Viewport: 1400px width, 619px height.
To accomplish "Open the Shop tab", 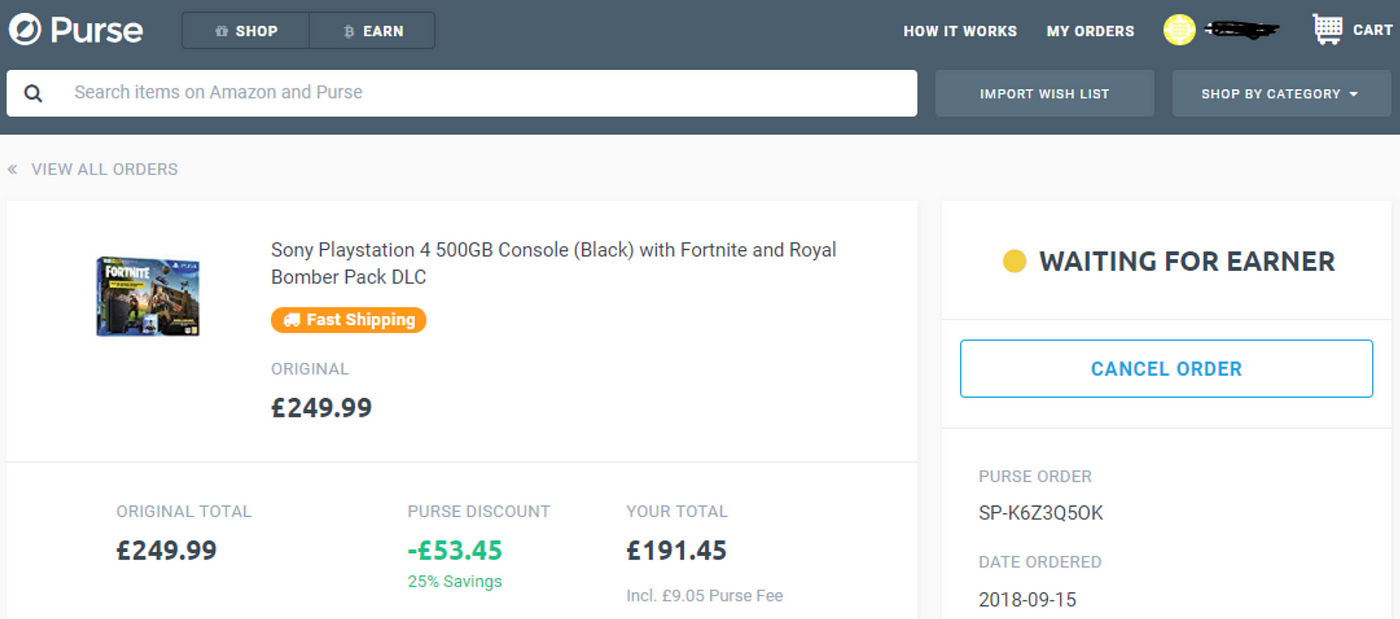I will [x=246, y=31].
